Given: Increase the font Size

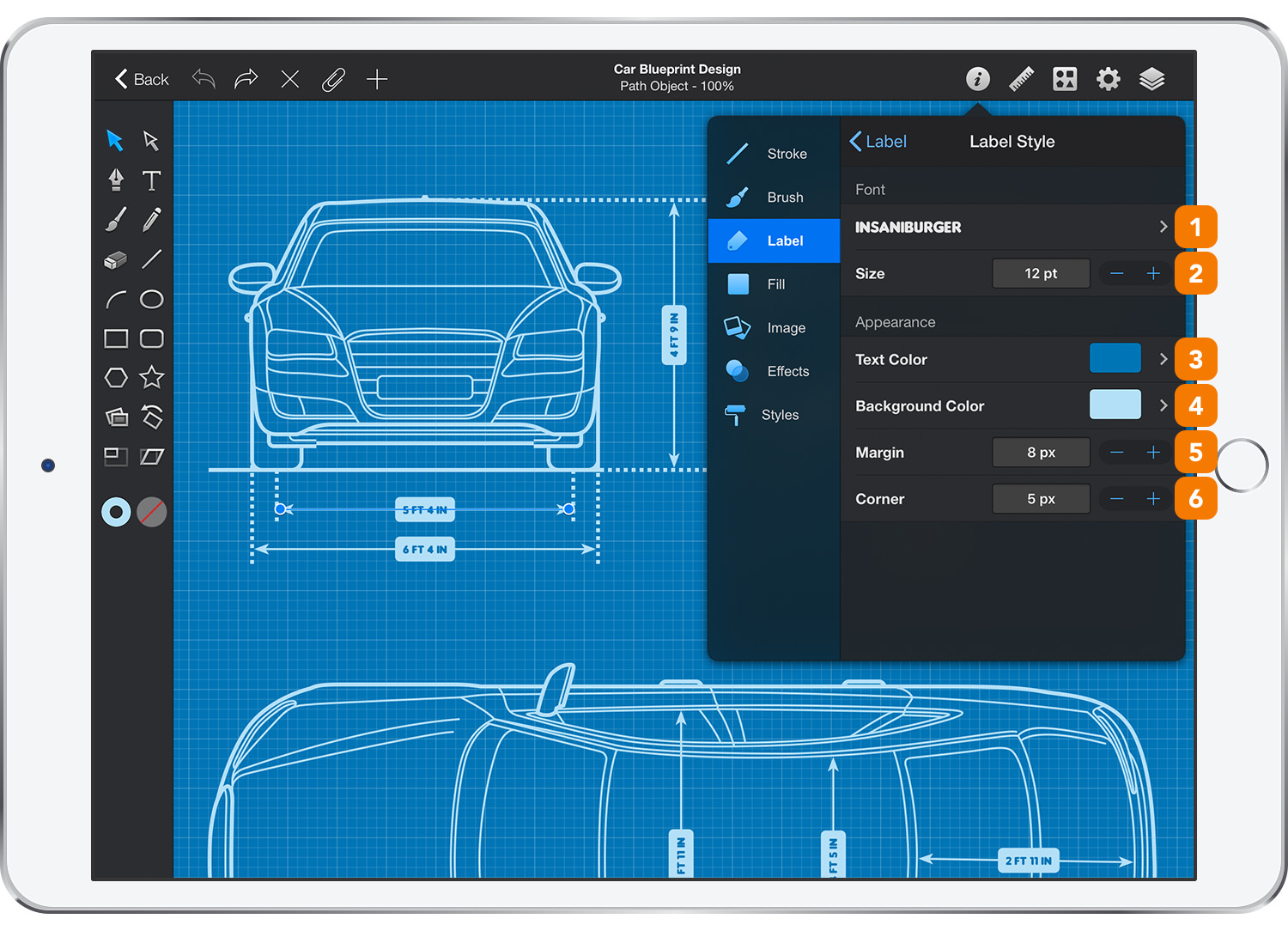Looking at the screenshot, I should tap(1153, 273).
